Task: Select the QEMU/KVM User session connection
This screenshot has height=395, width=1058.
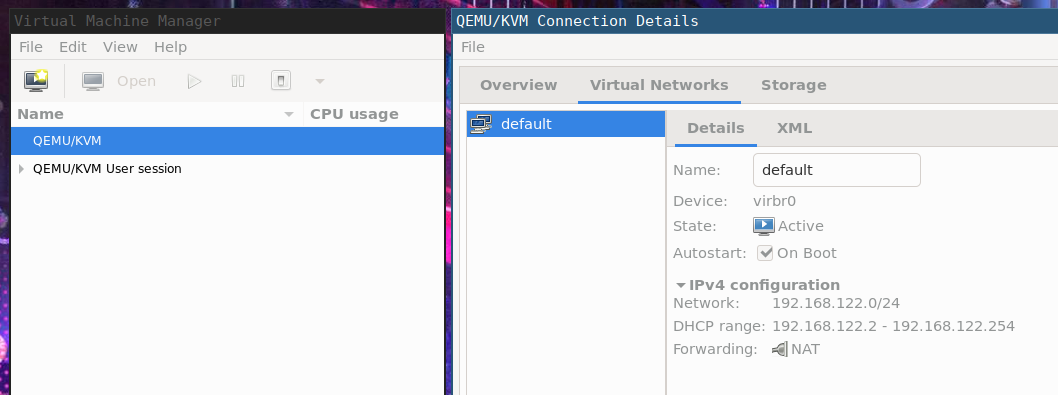Action: (227, 169)
